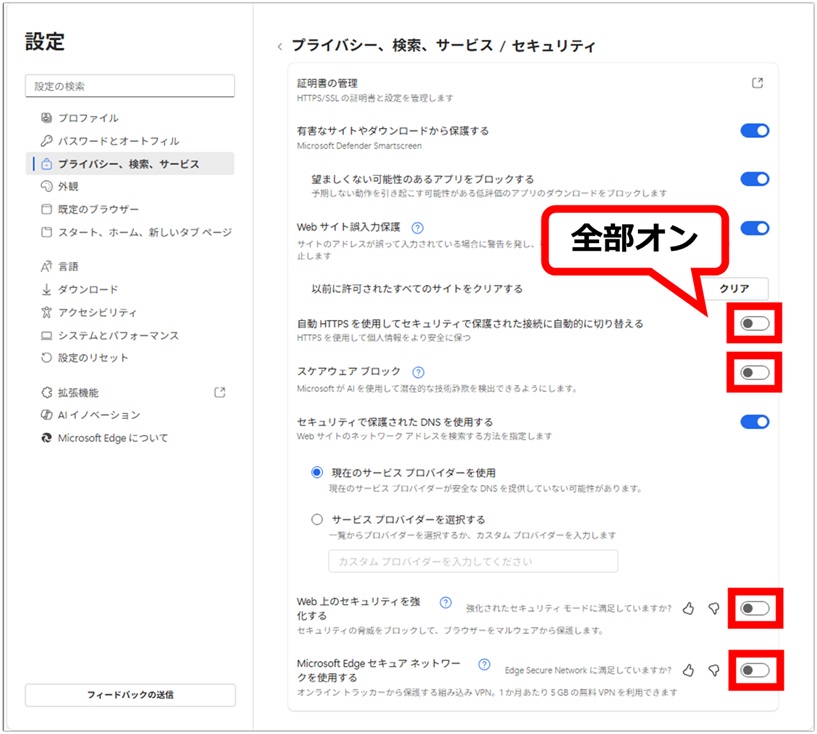This screenshot has height=734, width=817.
Task: Click the 設定の検索 search field
Action: point(130,87)
